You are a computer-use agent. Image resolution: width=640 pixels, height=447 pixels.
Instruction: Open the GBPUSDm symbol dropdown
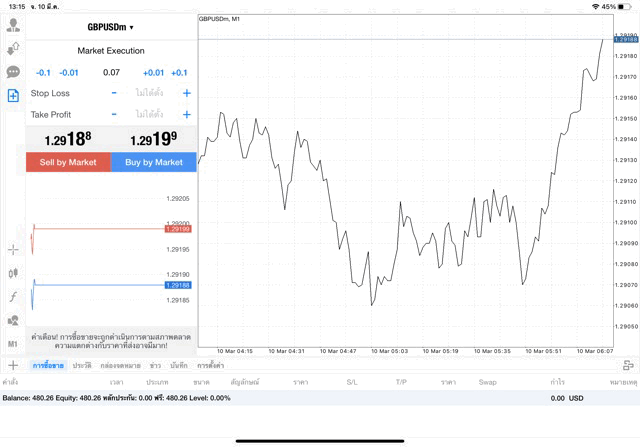pyautogui.click(x=111, y=27)
